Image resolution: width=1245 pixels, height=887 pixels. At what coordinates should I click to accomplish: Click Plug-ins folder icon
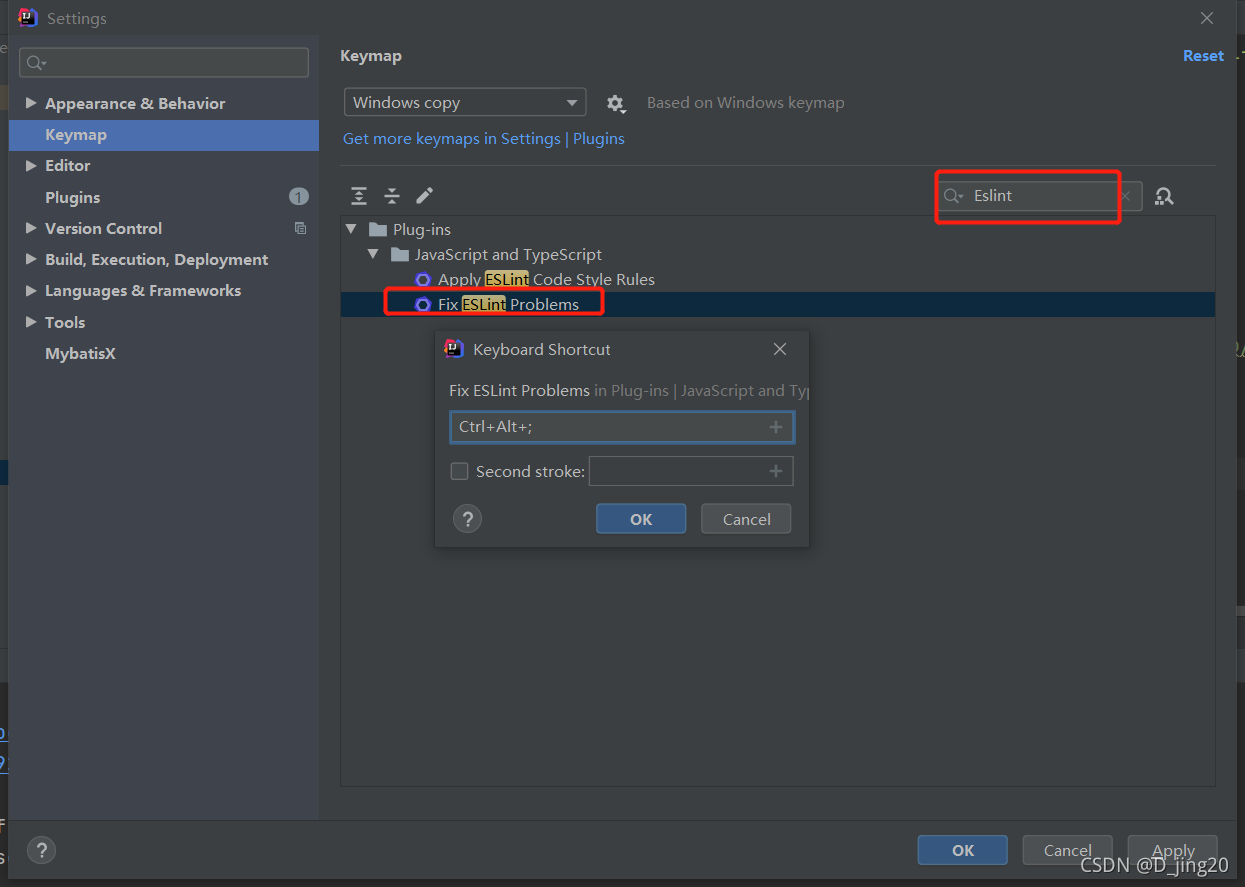click(378, 230)
